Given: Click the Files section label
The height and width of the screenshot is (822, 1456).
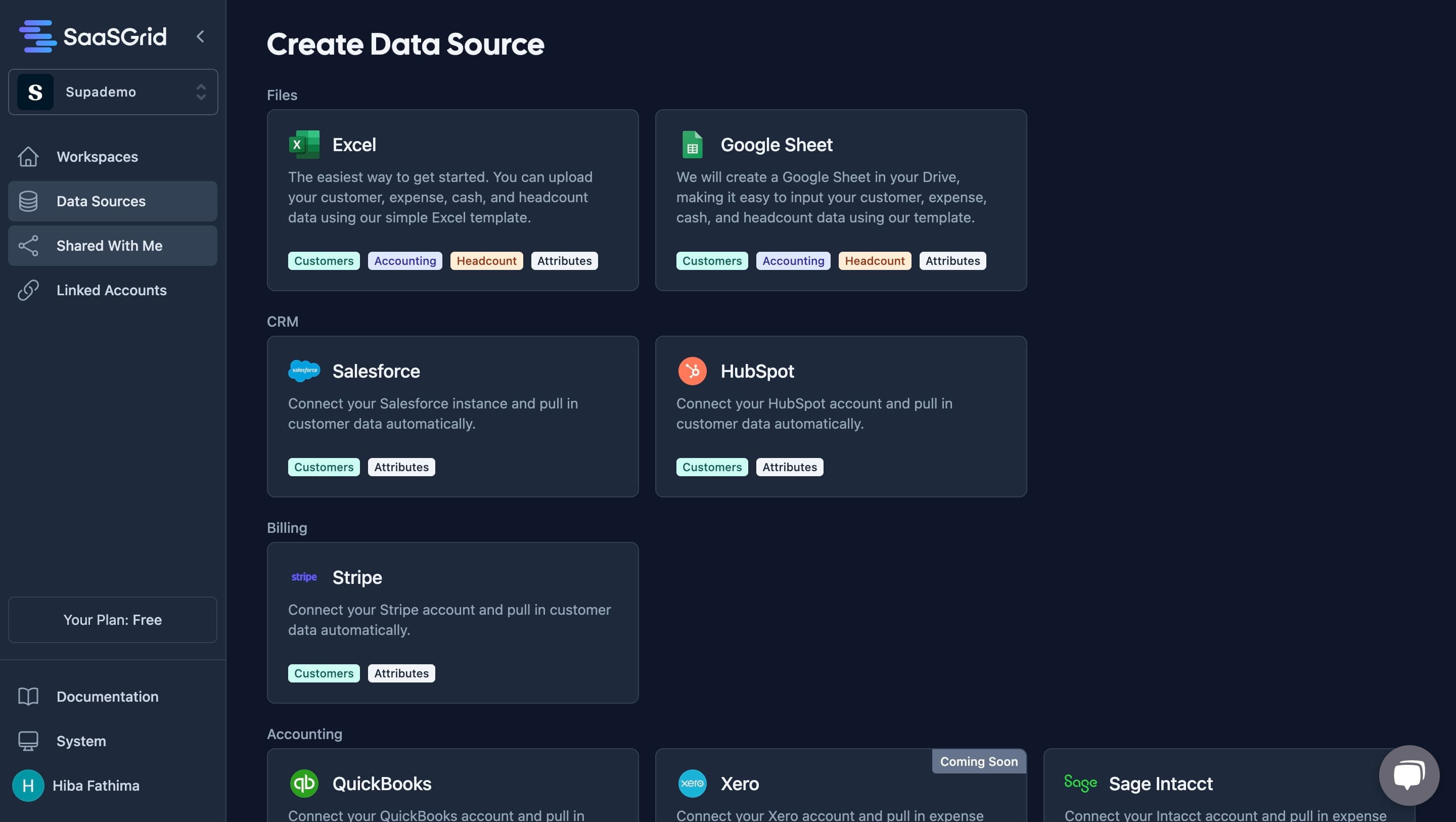Looking at the screenshot, I should tap(282, 95).
